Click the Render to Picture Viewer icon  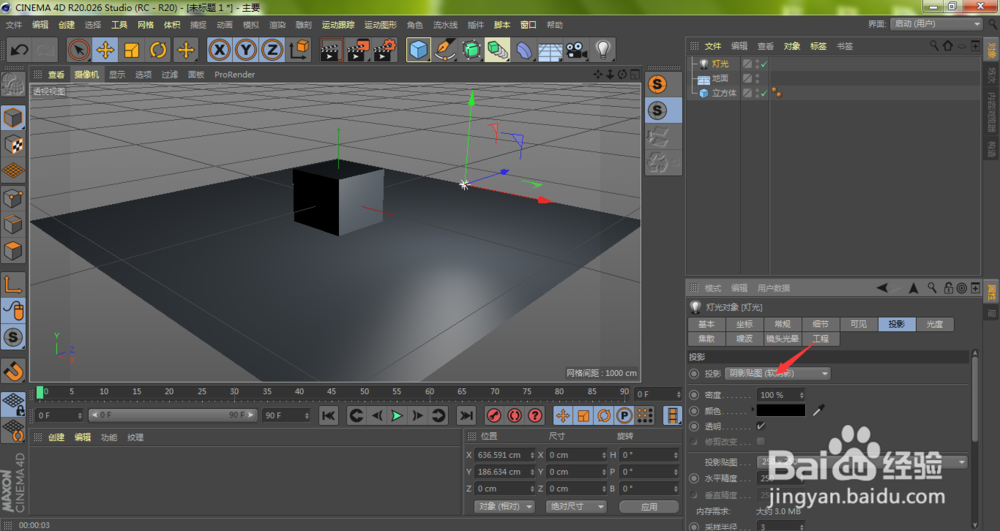pos(358,49)
